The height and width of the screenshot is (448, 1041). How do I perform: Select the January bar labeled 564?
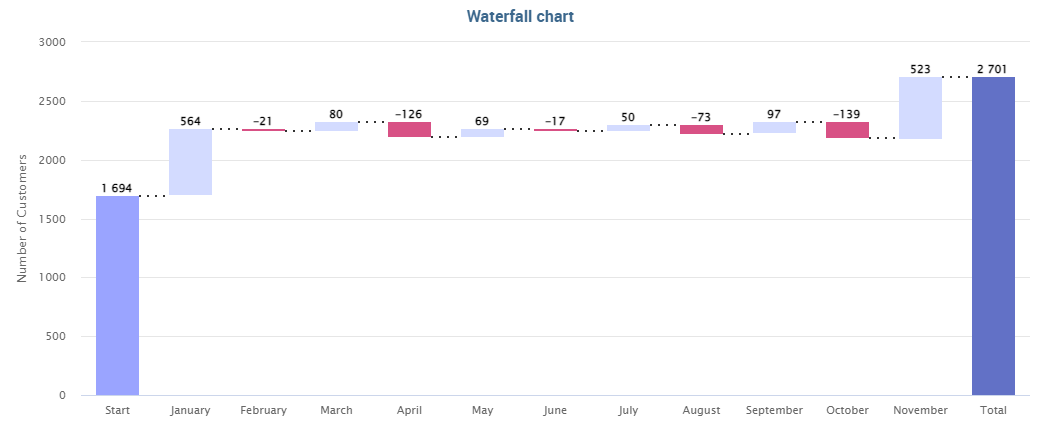tap(191, 162)
